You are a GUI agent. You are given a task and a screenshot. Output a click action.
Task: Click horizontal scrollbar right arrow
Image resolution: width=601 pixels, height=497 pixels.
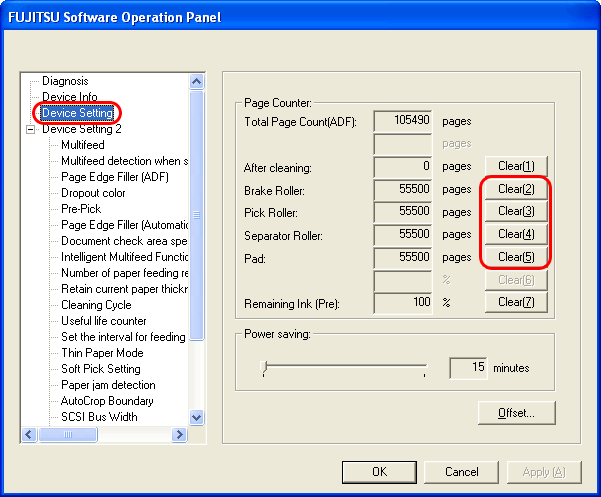pyautogui.click(x=179, y=435)
